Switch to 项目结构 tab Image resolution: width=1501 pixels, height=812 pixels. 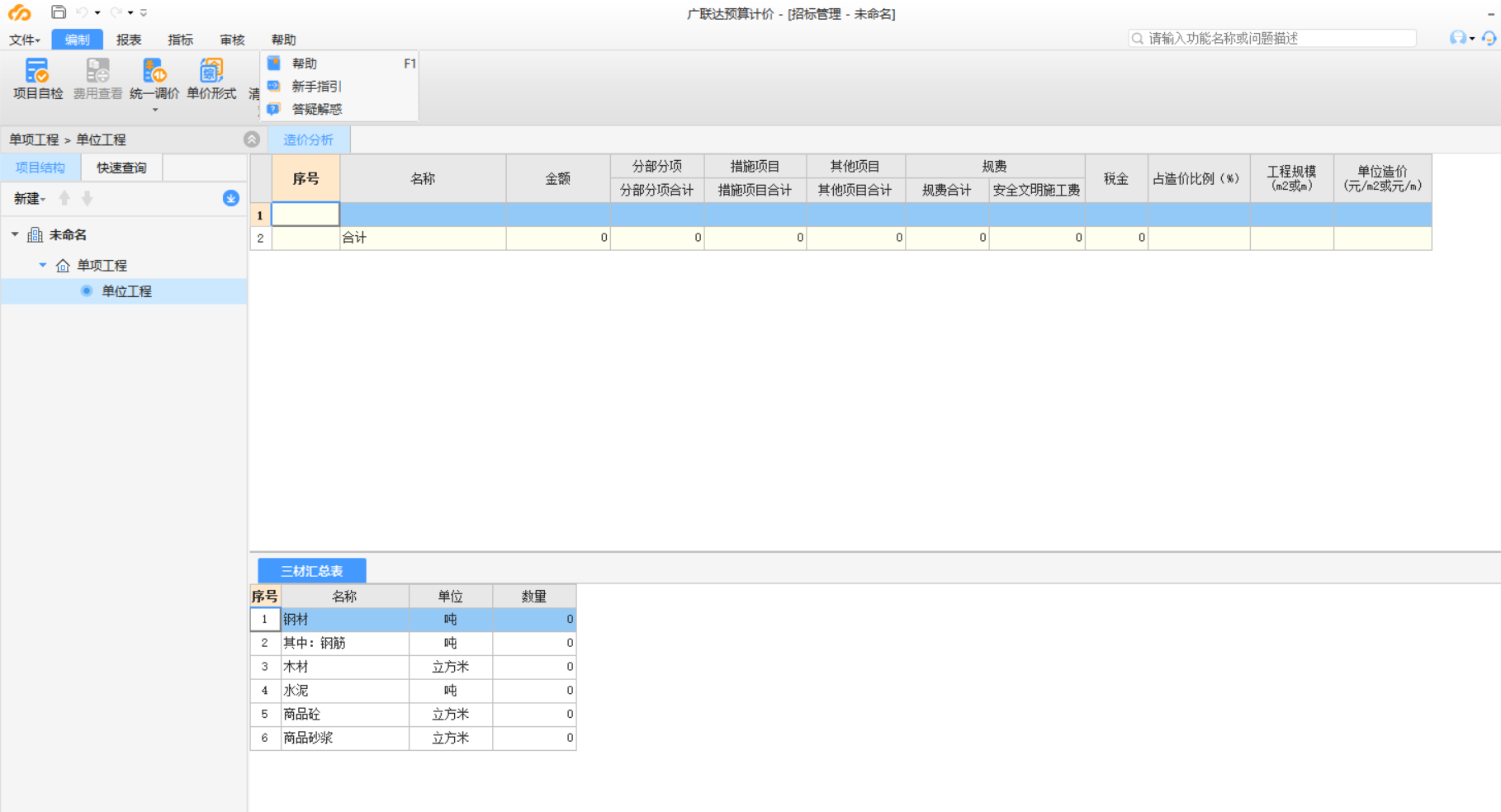coord(40,168)
